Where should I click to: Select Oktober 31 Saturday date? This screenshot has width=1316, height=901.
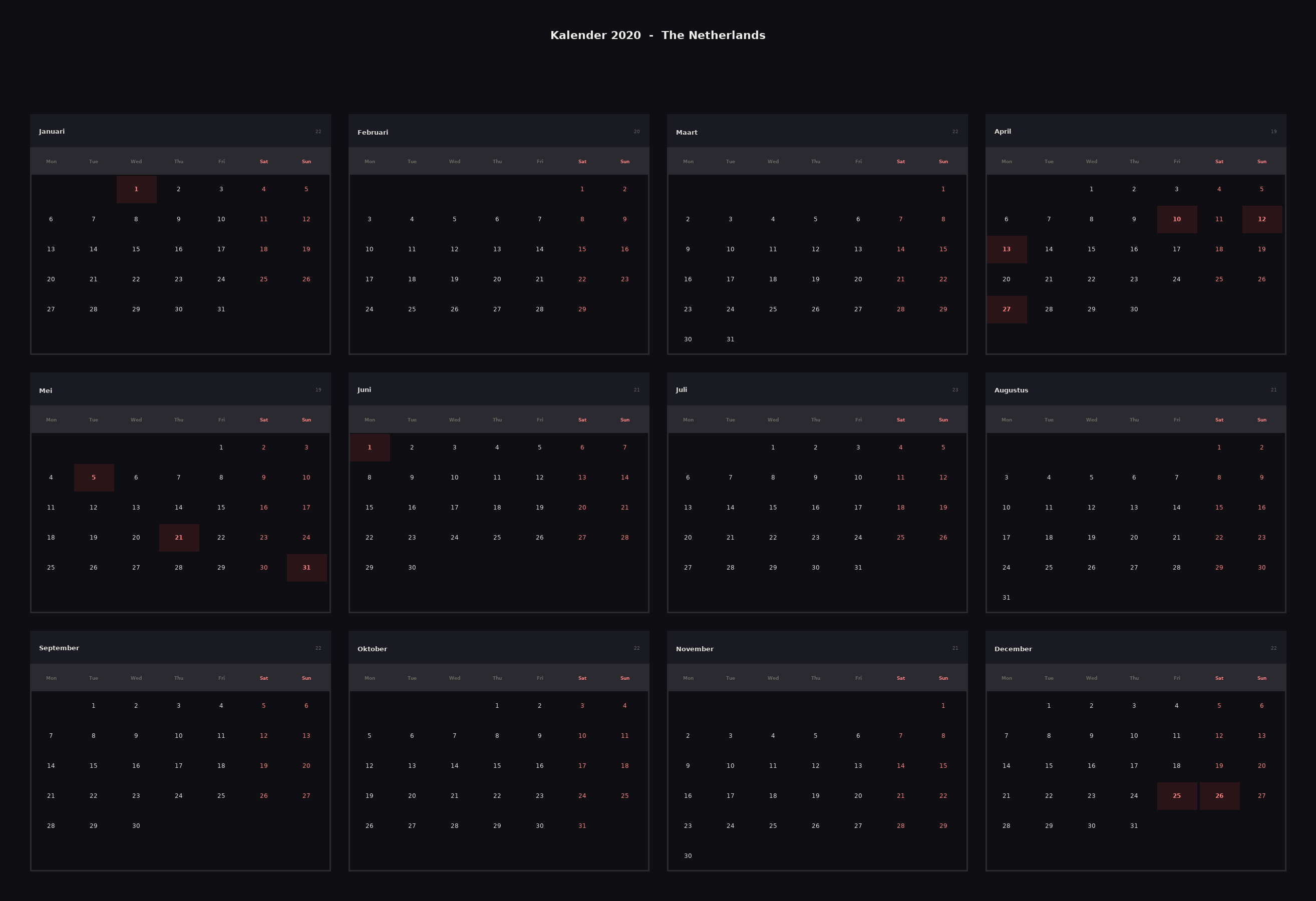point(582,826)
